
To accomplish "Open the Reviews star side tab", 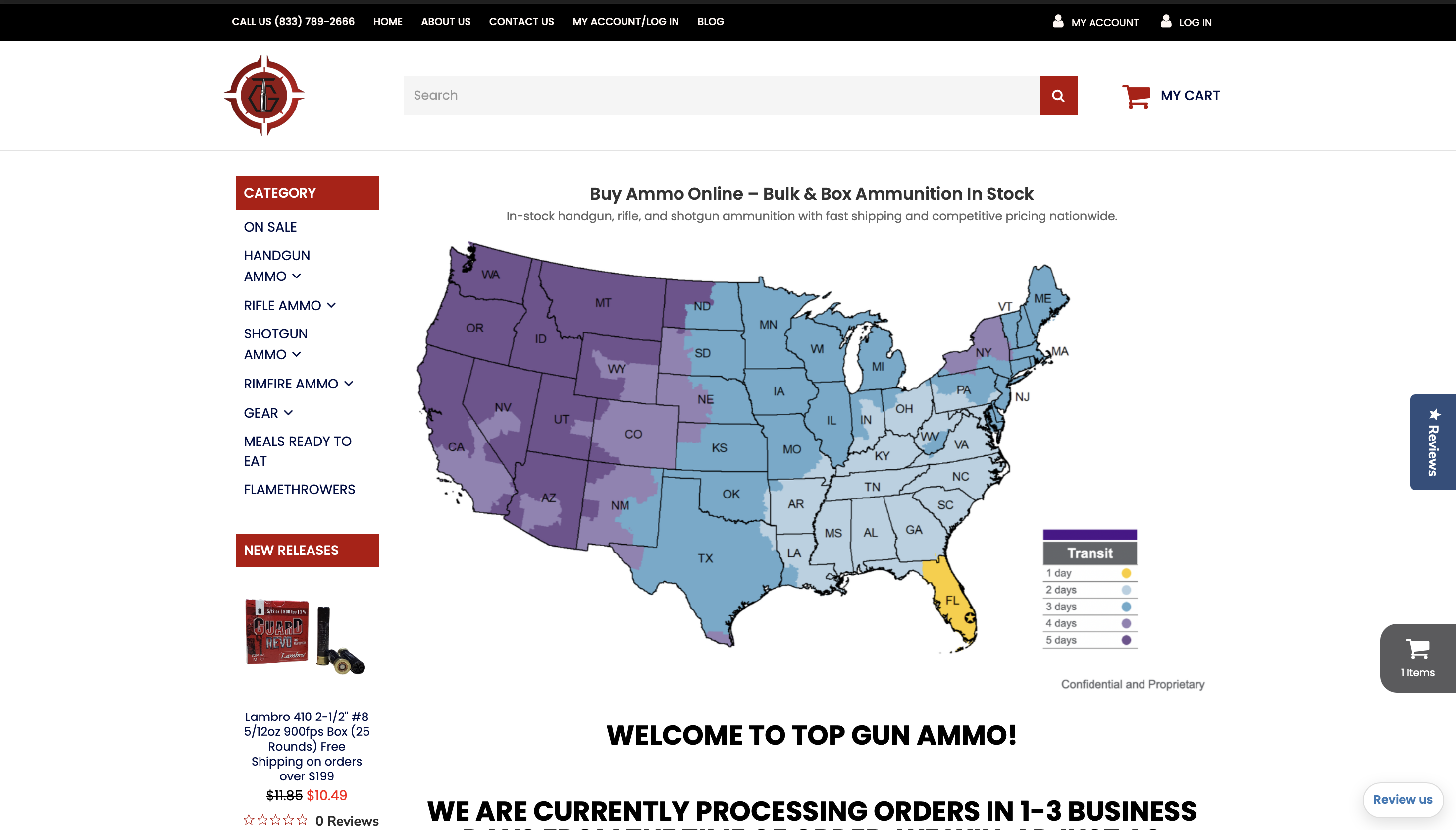I will click(x=1433, y=442).
